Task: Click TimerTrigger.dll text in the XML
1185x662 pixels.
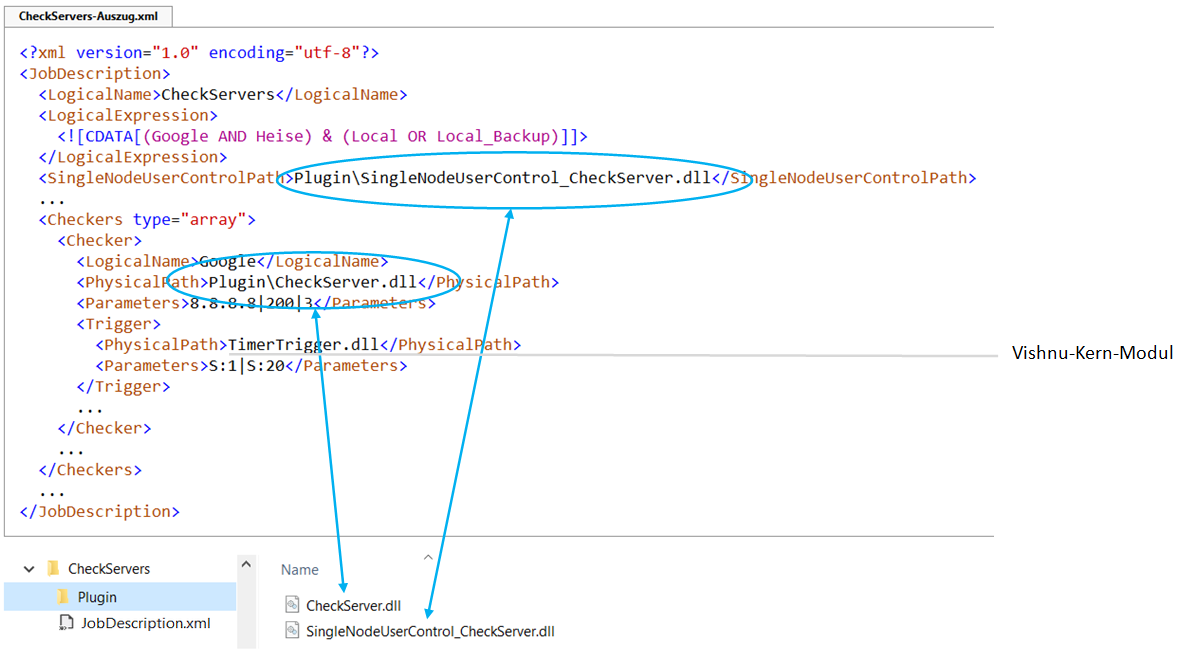Action: coord(304,345)
